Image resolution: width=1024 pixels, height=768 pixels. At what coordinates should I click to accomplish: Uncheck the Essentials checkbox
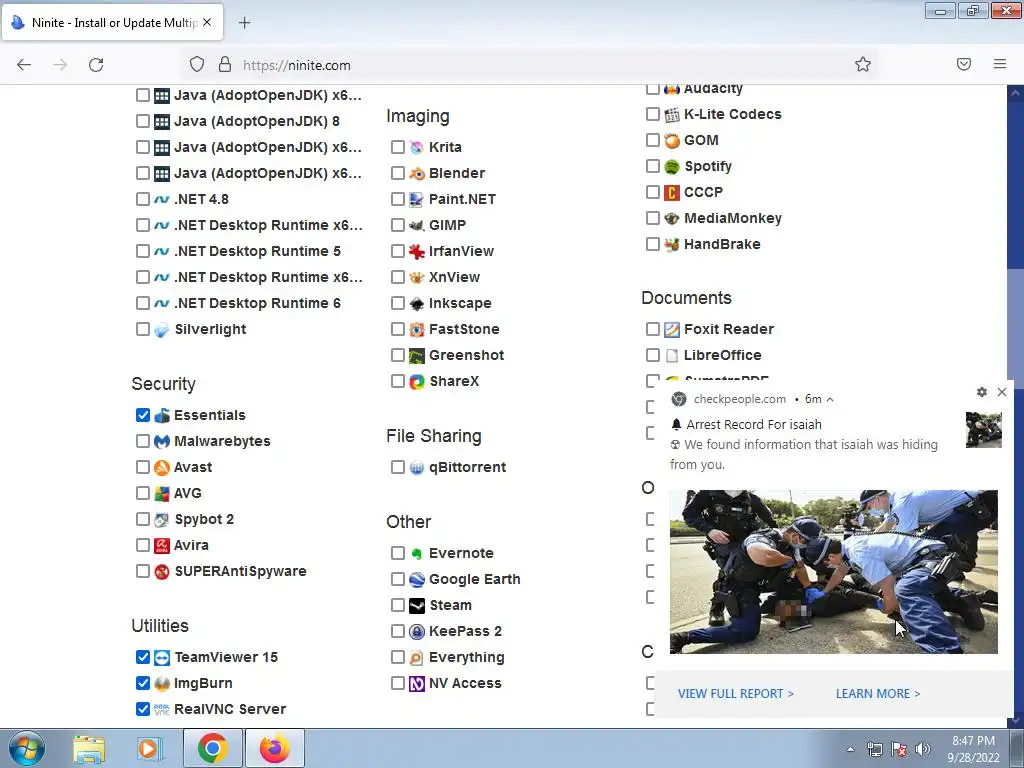(x=143, y=415)
